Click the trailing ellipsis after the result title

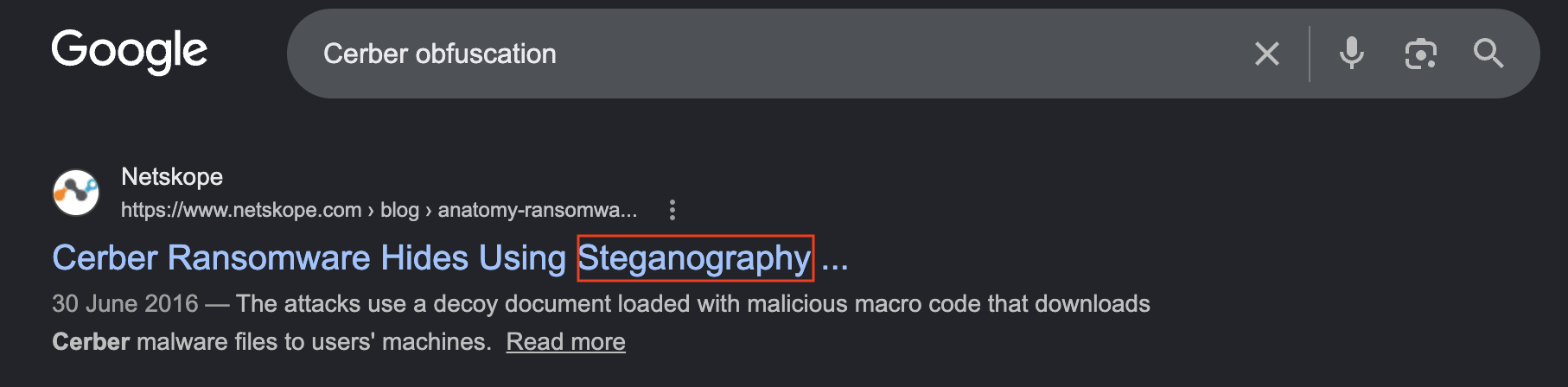point(835,259)
